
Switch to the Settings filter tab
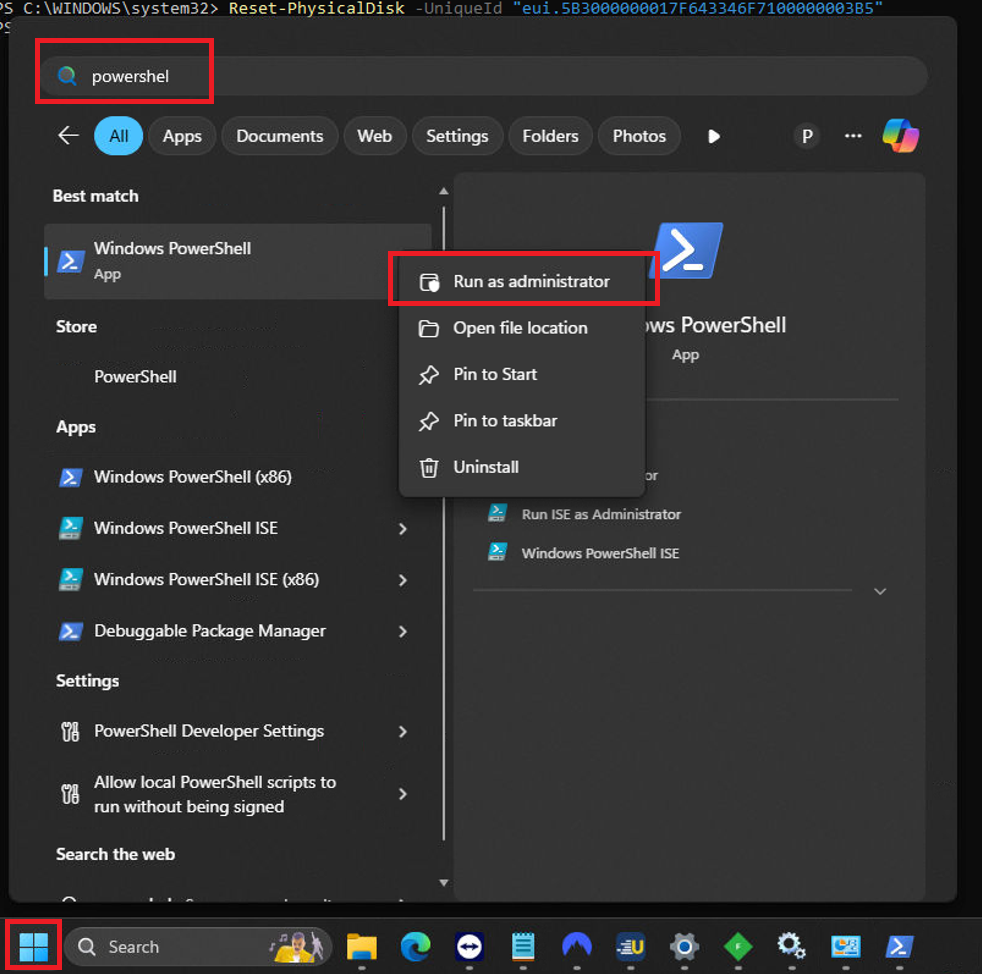457,136
